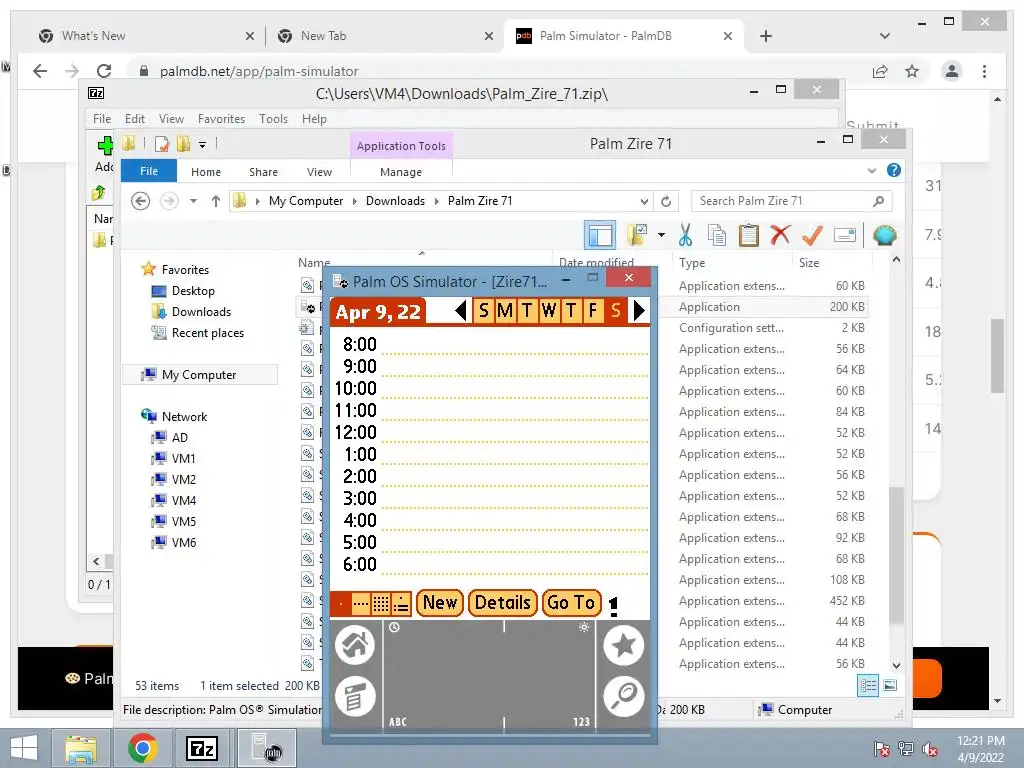Tap the Home silkscreen icon in Palm simulator
This screenshot has height=768, width=1024.
(355, 645)
